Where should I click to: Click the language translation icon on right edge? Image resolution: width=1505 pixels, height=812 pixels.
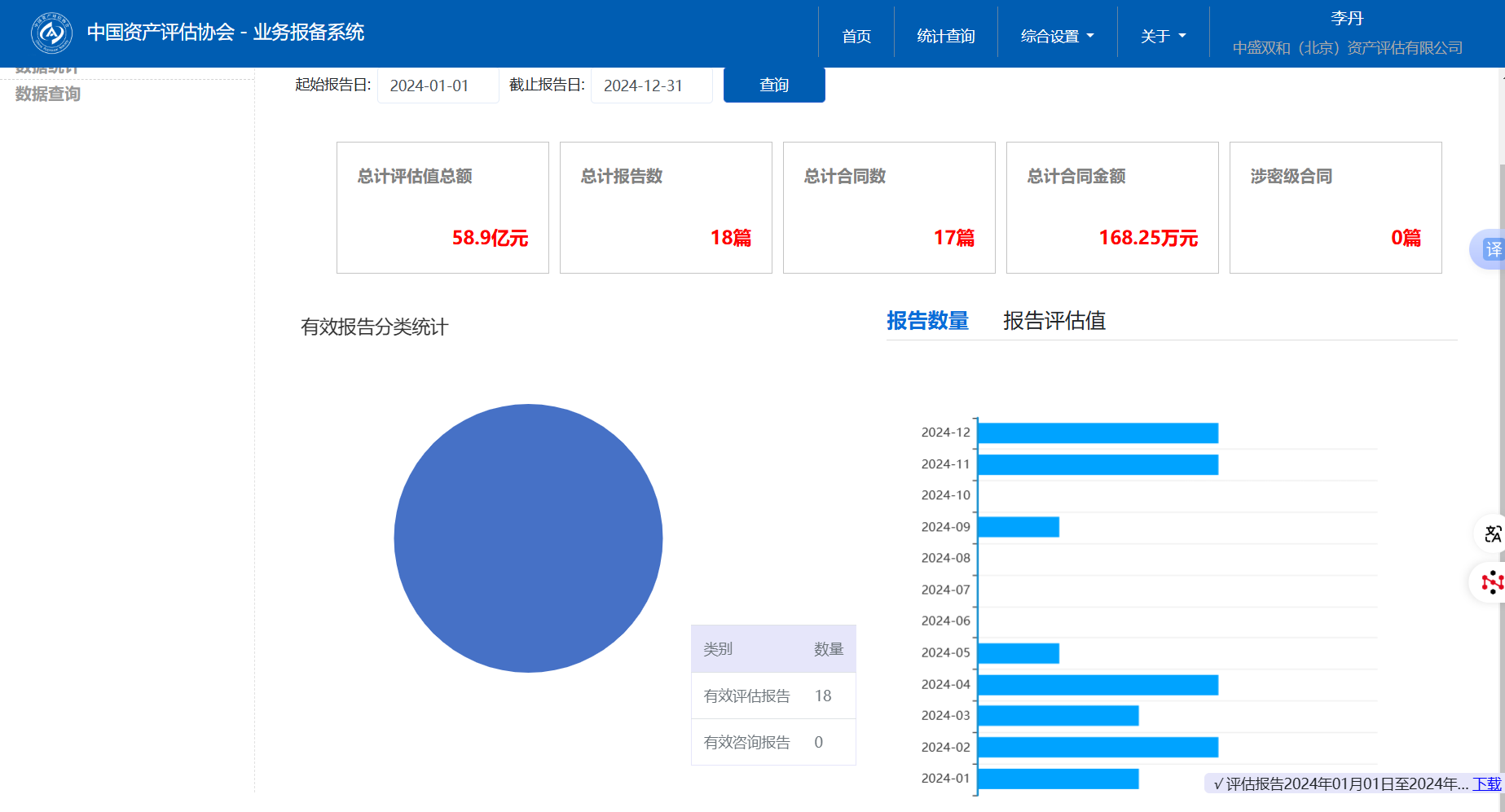coord(1492,534)
